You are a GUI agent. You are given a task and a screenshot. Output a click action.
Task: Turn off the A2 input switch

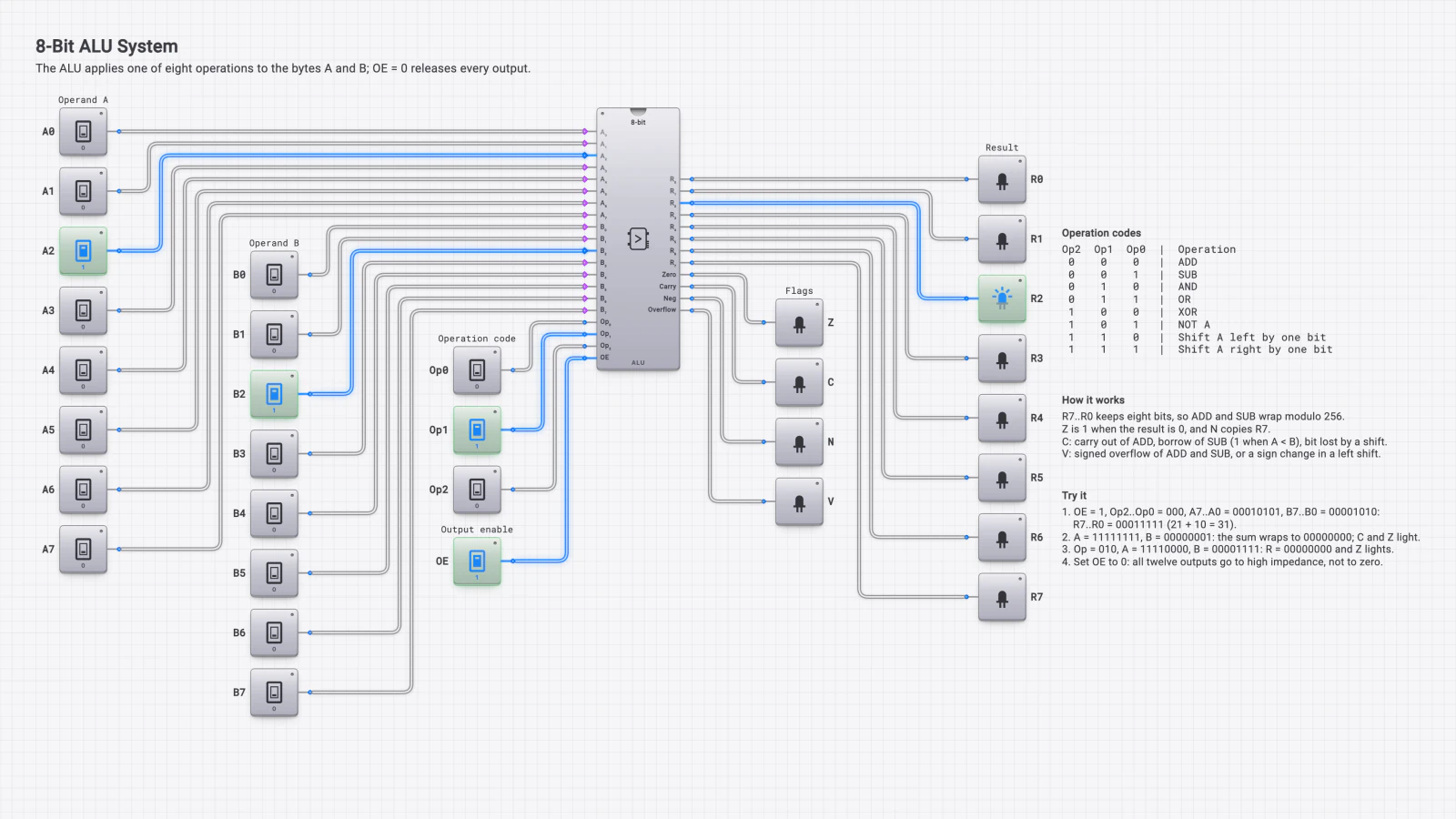pyautogui.click(x=83, y=251)
